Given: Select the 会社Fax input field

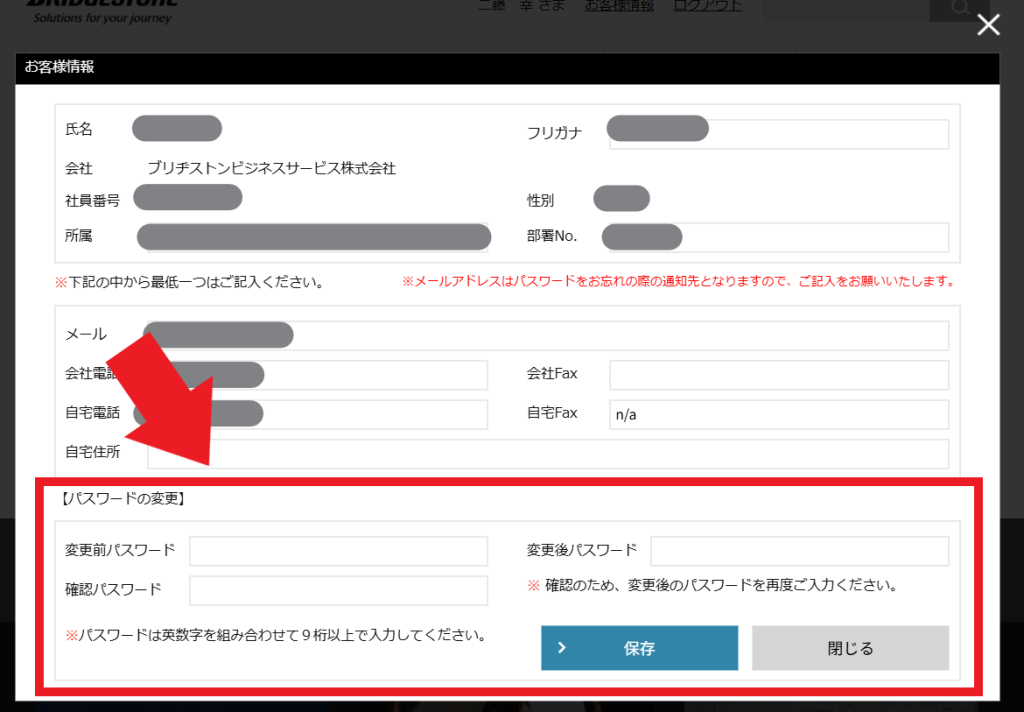Looking at the screenshot, I should tap(778, 375).
